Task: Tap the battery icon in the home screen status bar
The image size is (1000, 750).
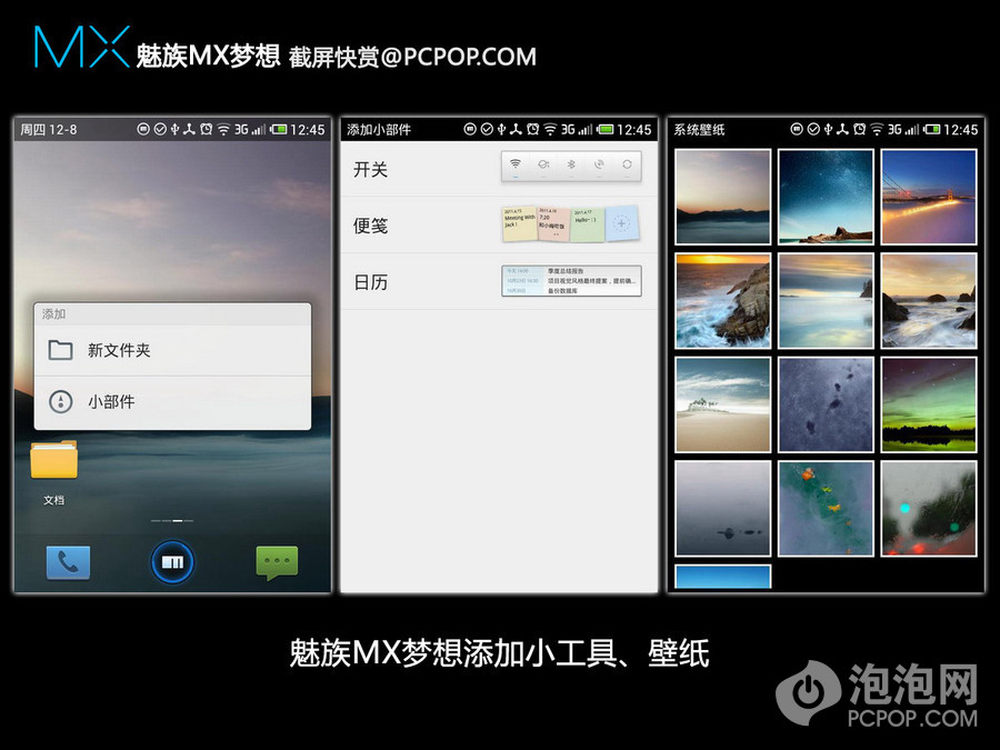Action: coord(278,129)
